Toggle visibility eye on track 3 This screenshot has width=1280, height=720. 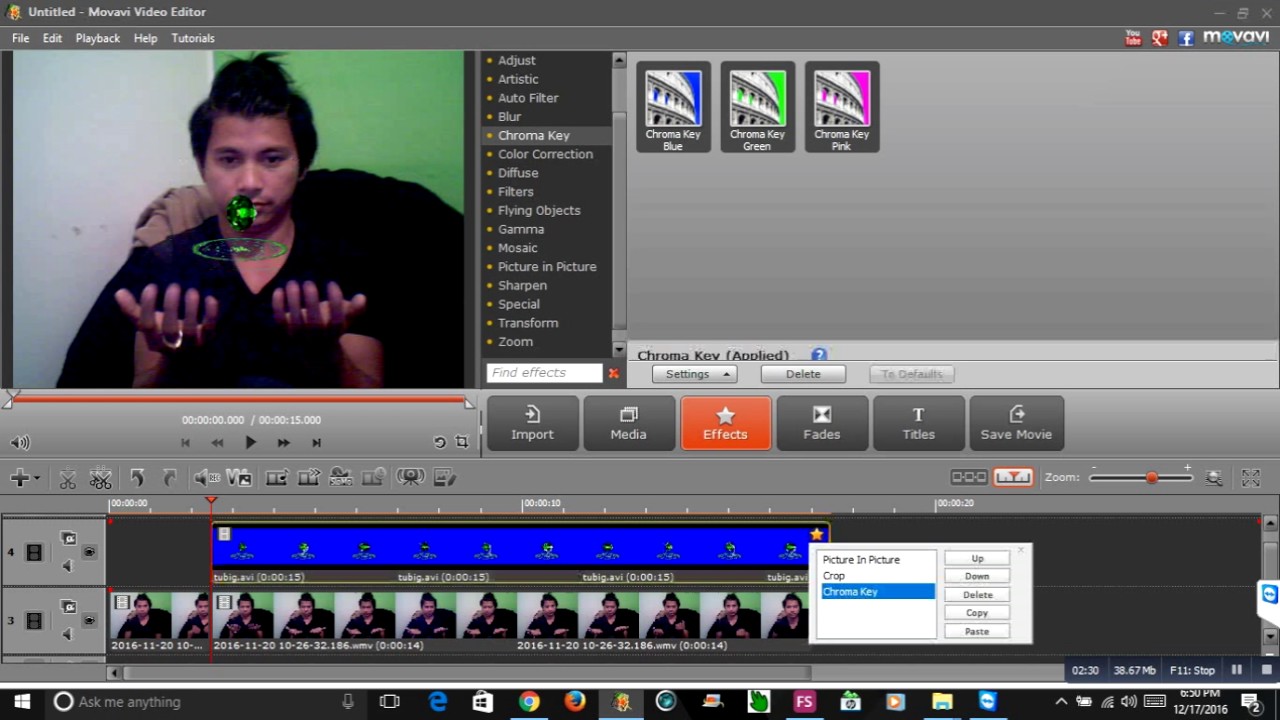click(89, 621)
